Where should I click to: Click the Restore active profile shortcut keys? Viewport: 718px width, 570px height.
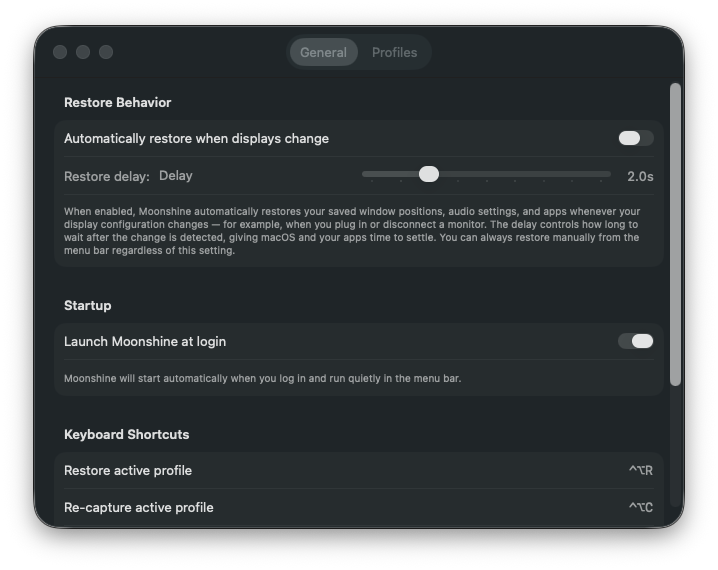click(x=640, y=471)
